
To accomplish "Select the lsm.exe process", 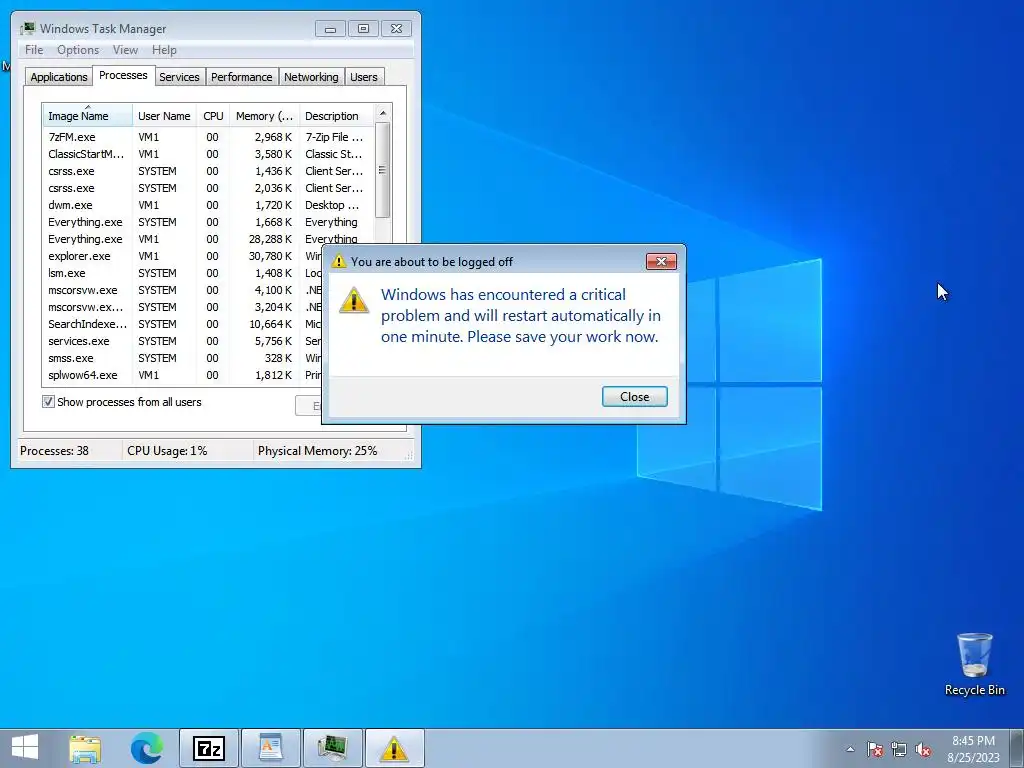I will tap(183, 273).
